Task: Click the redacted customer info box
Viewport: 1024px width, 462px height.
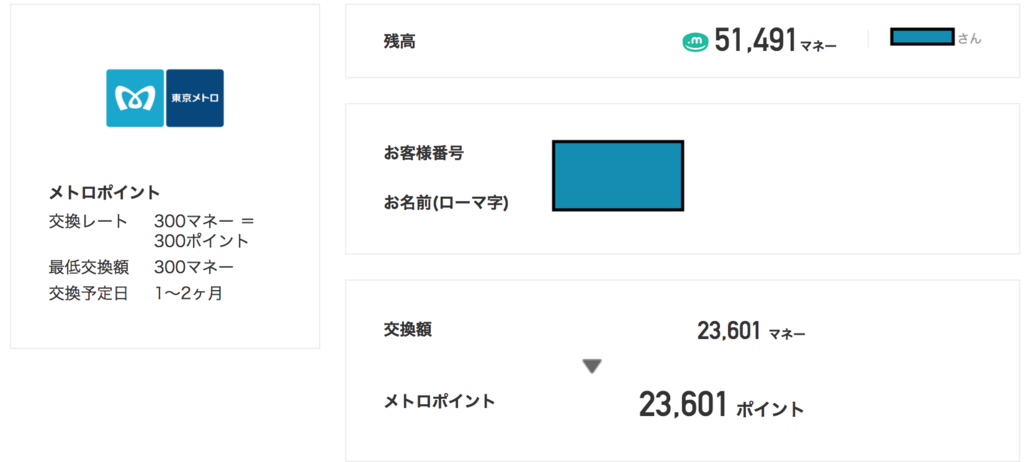Action: [618, 175]
